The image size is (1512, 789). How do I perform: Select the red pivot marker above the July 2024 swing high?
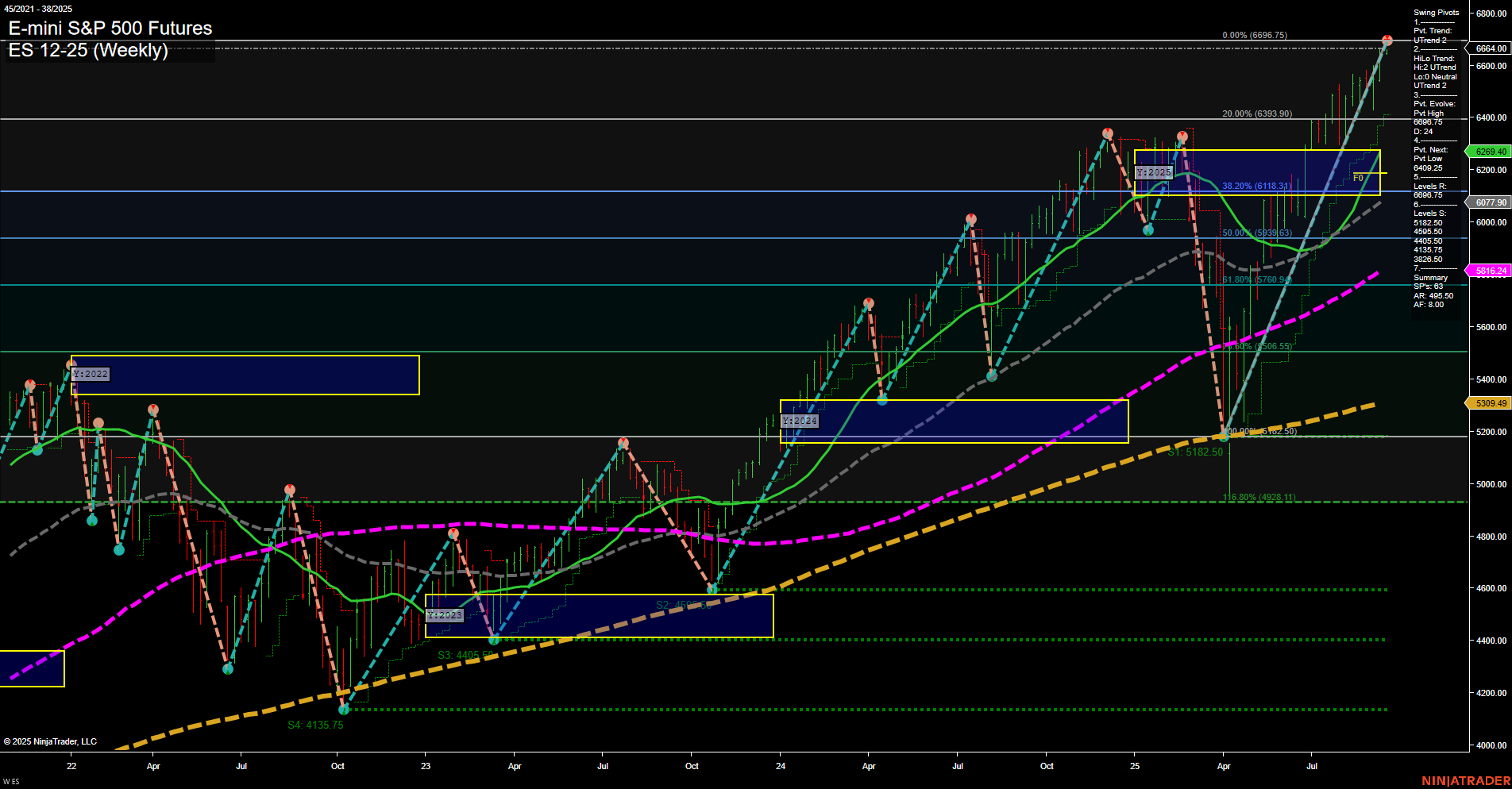[x=970, y=216]
